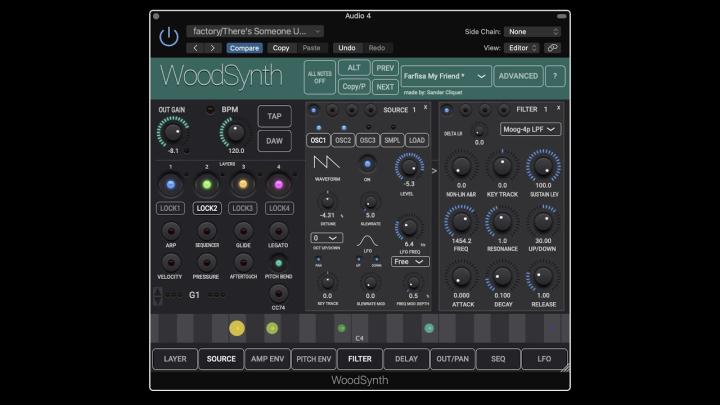Viewport: 720px width, 405px height.
Task: Switch to the SOURCE tab
Action: click(x=221, y=359)
